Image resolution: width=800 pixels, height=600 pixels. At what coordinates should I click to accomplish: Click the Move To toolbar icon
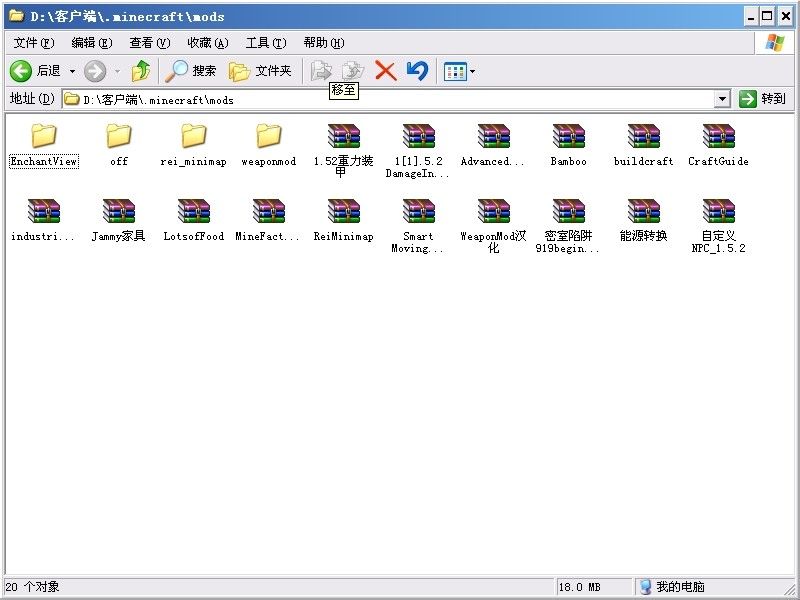pos(321,71)
